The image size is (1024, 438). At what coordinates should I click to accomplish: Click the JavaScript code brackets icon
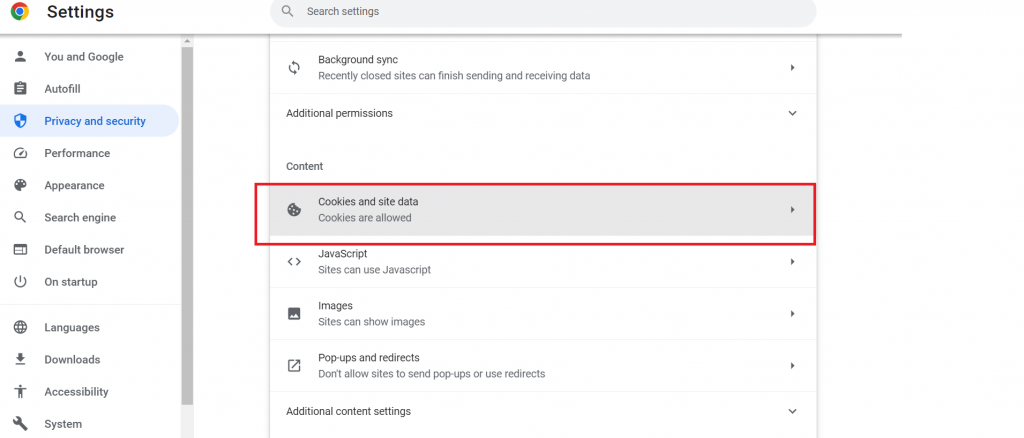pos(294,262)
